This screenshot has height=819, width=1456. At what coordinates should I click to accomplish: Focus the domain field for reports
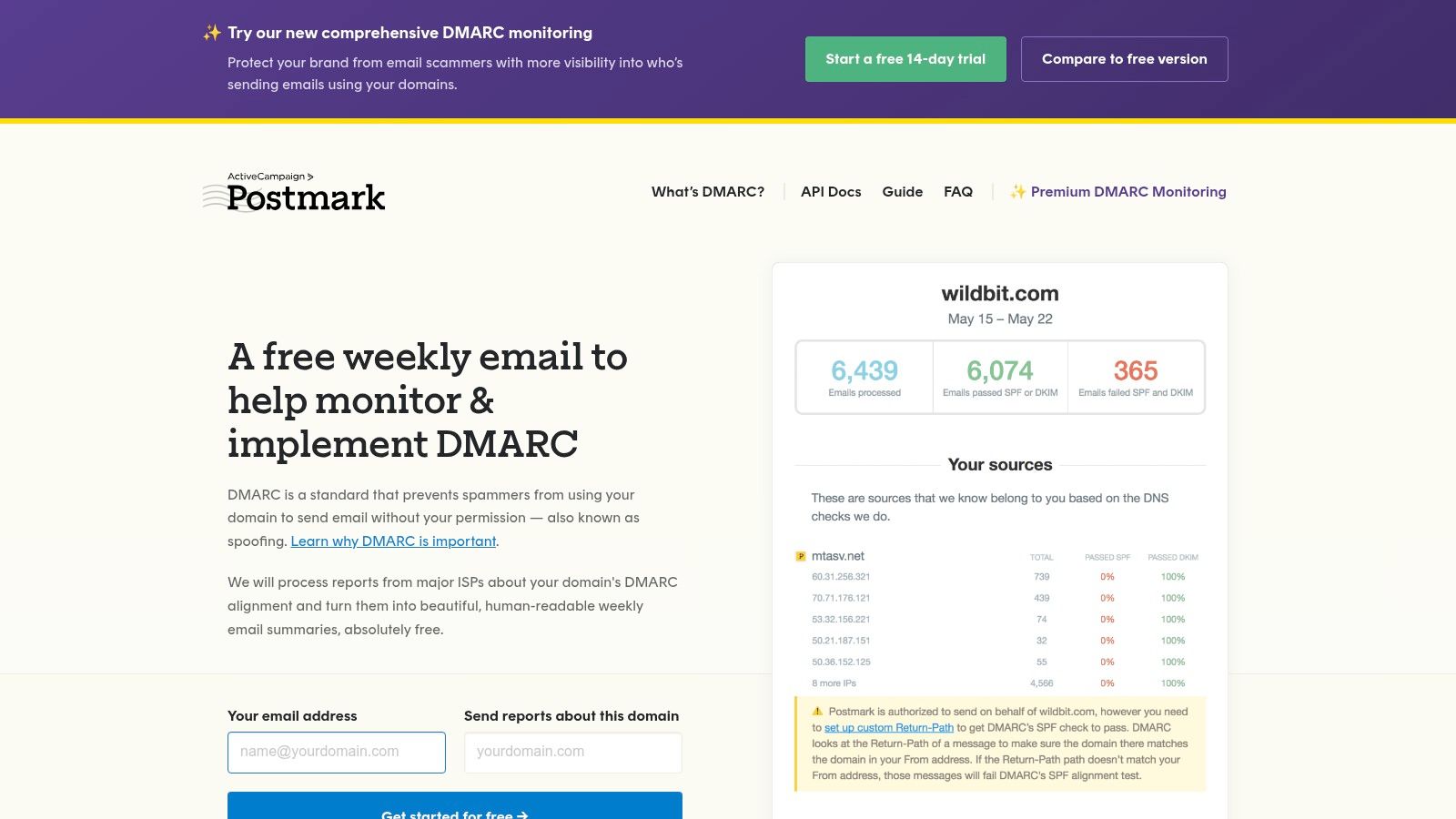[x=573, y=753]
